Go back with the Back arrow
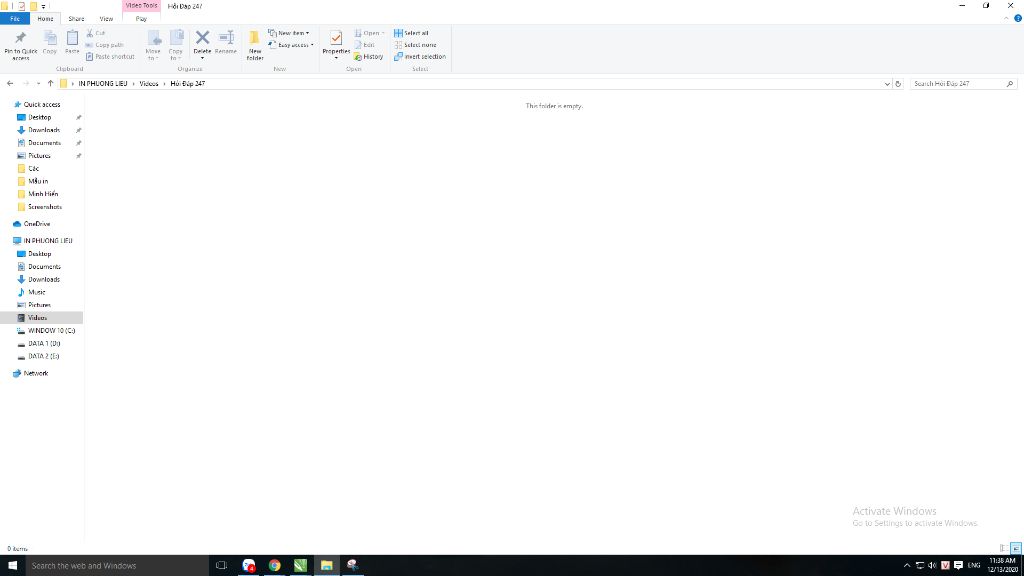 point(10,84)
